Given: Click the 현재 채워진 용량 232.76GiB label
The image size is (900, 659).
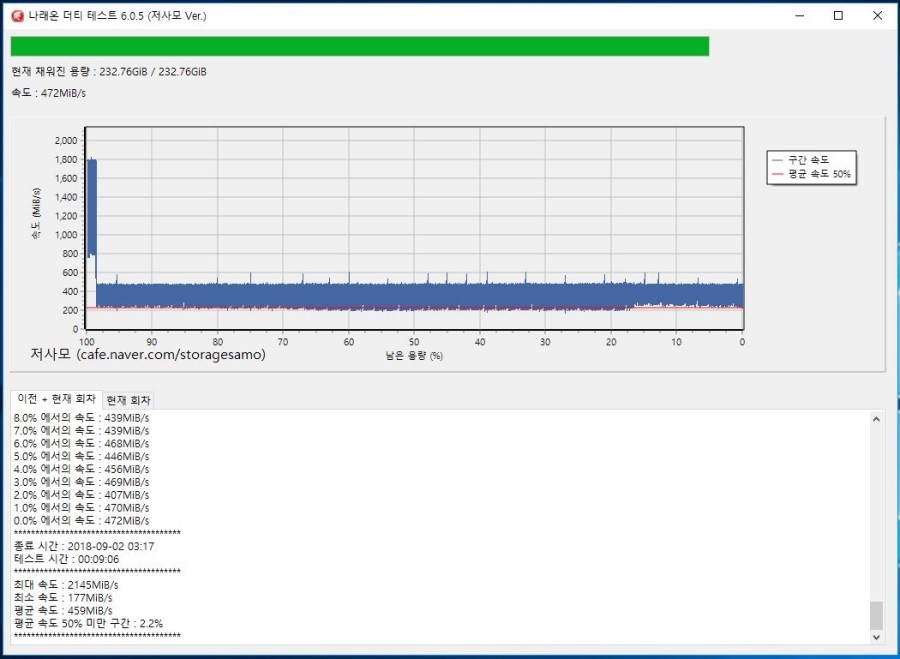Looking at the screenshot, I should 109,72.
